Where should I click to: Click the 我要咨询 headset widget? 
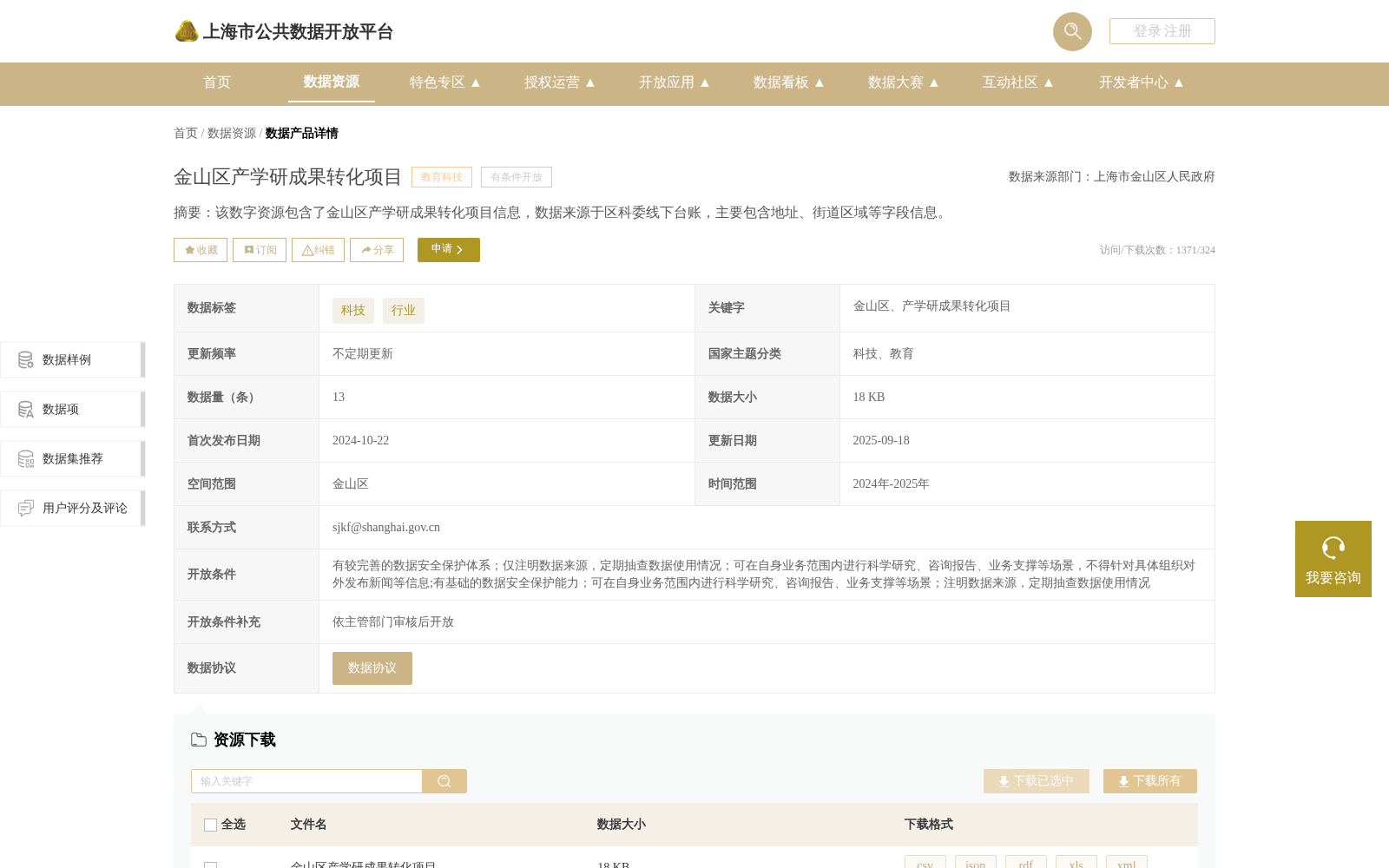click(x=1333, y=559)
